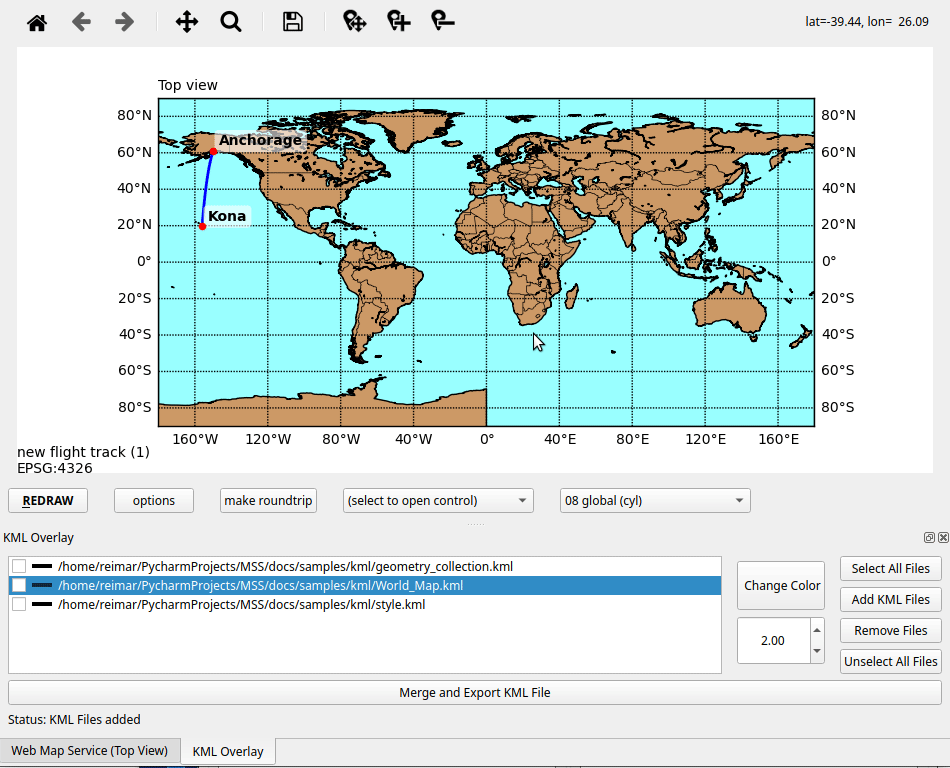
Task: Click Merge and Export KML File
Action: (x=474, y=693)
